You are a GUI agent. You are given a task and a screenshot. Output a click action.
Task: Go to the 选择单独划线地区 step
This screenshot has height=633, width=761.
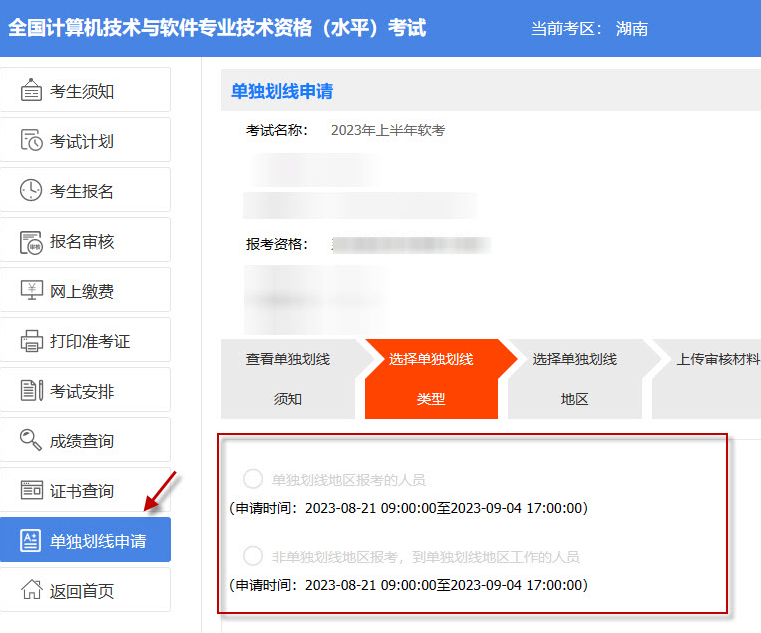(x=574, y=378)
